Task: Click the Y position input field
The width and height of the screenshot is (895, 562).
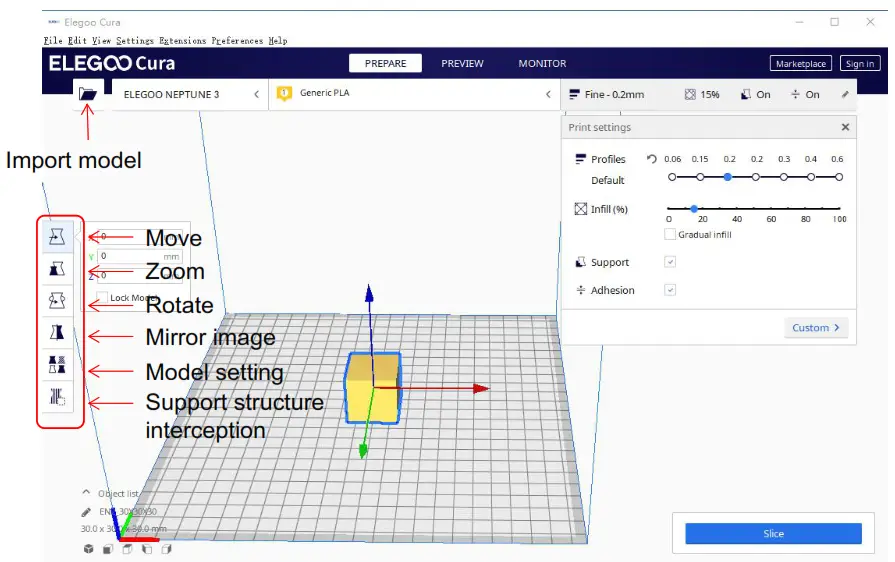Action: 140,256
